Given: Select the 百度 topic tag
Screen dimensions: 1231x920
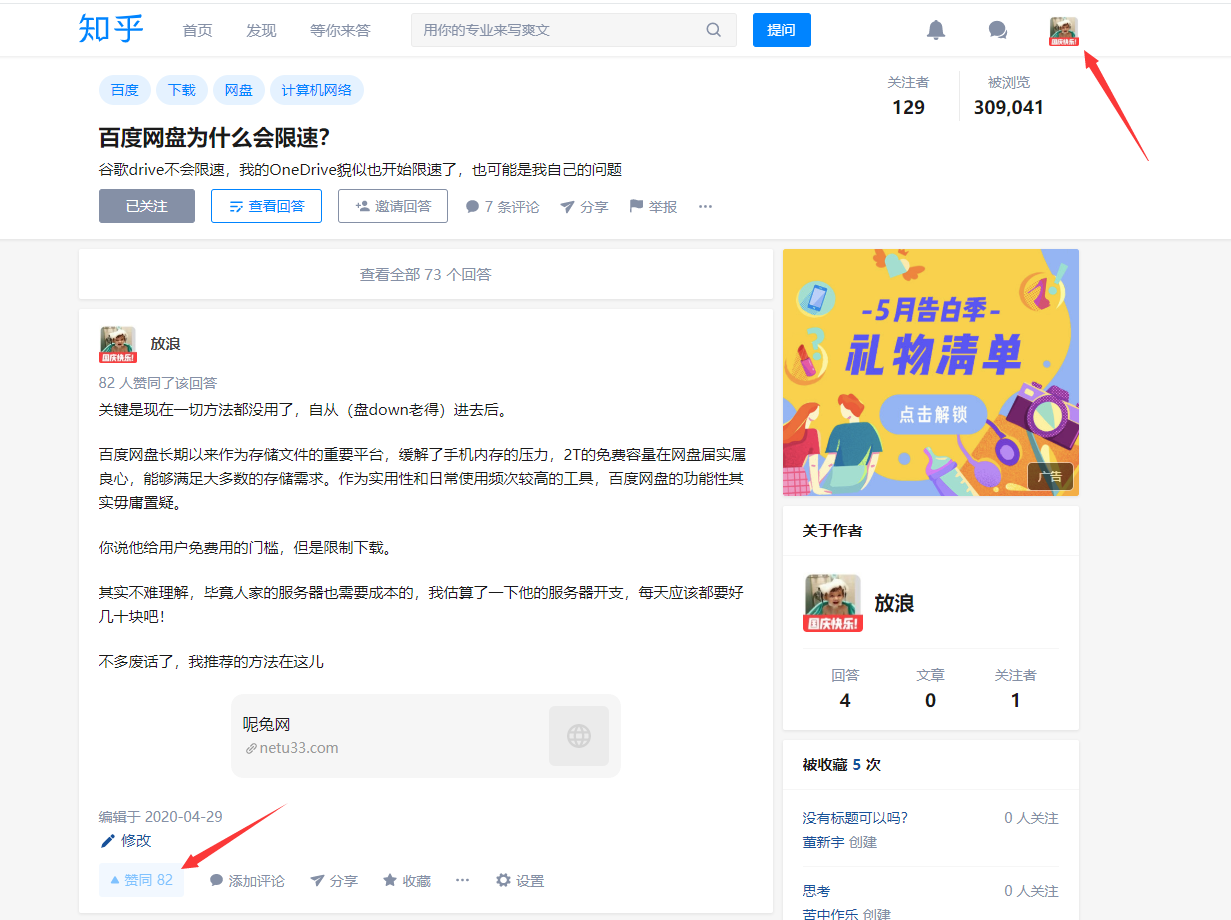Looking at the screenshot, I should (x=125, y=90).
